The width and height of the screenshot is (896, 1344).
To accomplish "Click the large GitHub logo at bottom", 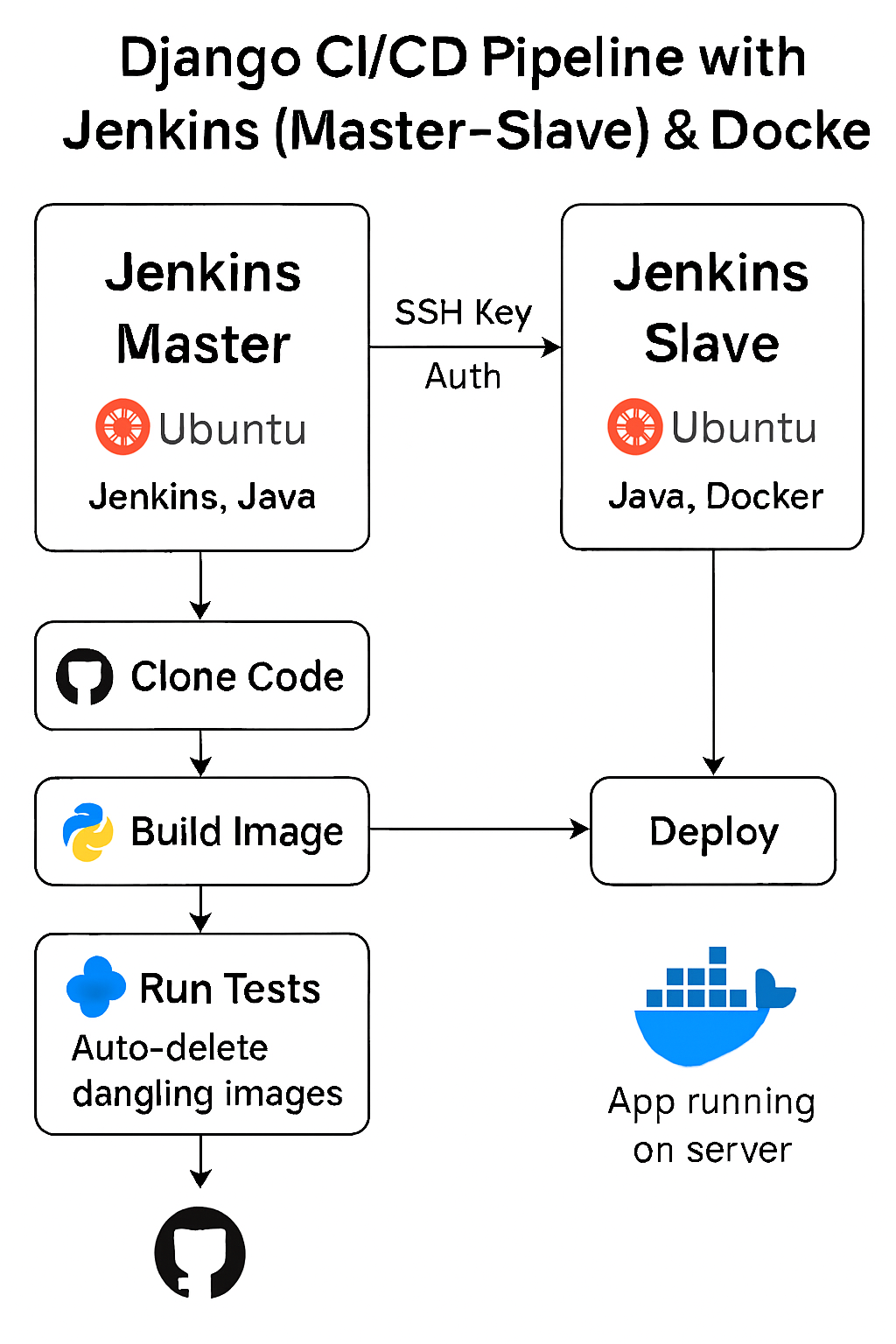I will point(200,1253).
